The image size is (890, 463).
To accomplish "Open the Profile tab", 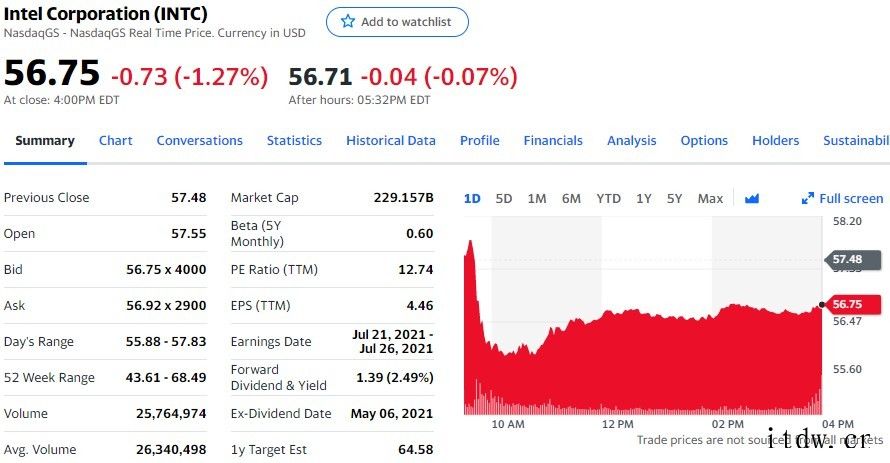I will coord(480,141).
